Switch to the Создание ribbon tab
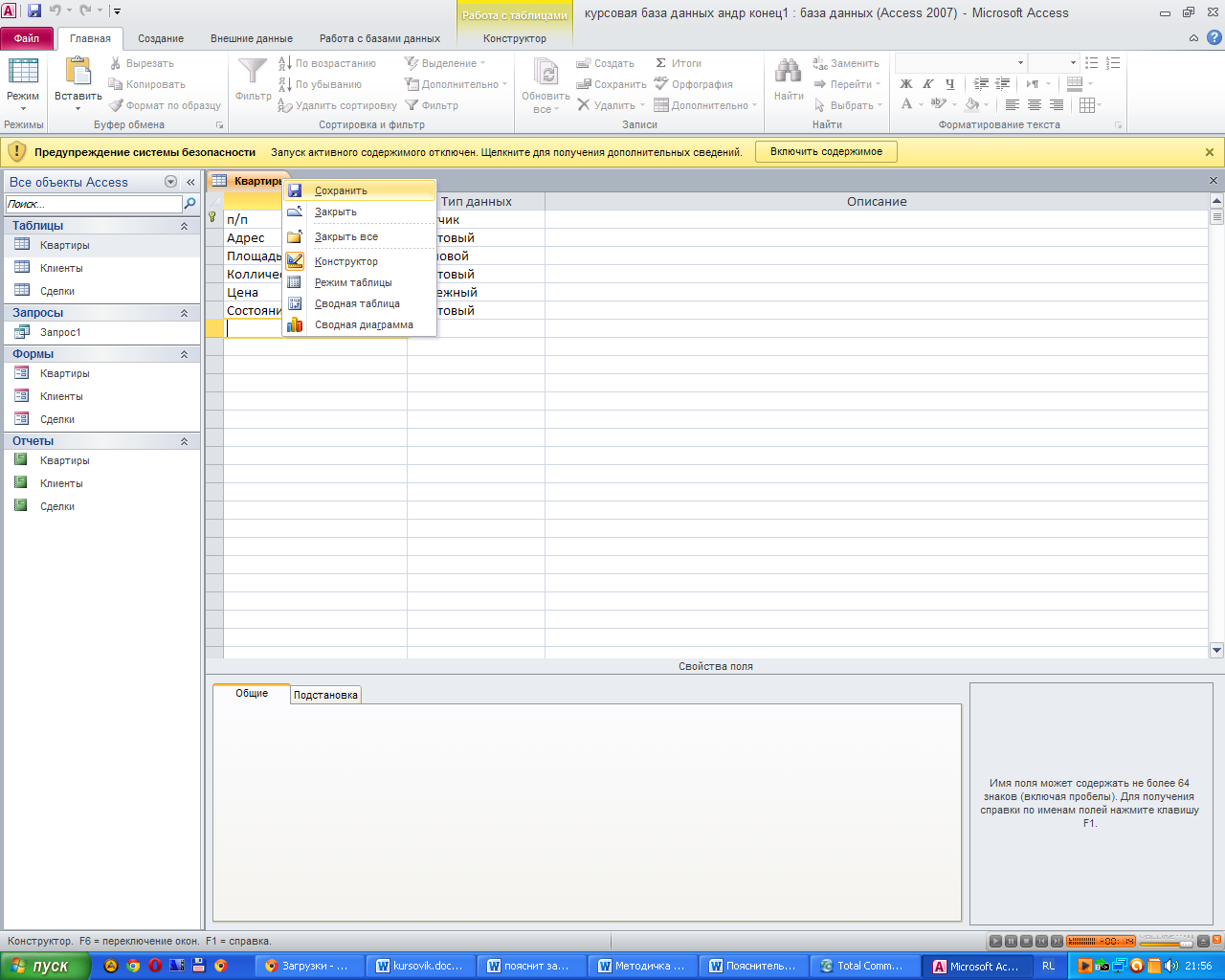 (161, 38)
